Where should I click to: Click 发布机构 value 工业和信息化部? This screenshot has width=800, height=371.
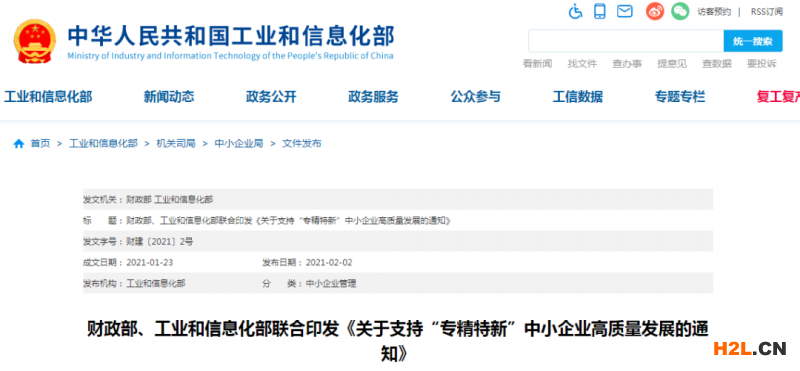point(156,284)
